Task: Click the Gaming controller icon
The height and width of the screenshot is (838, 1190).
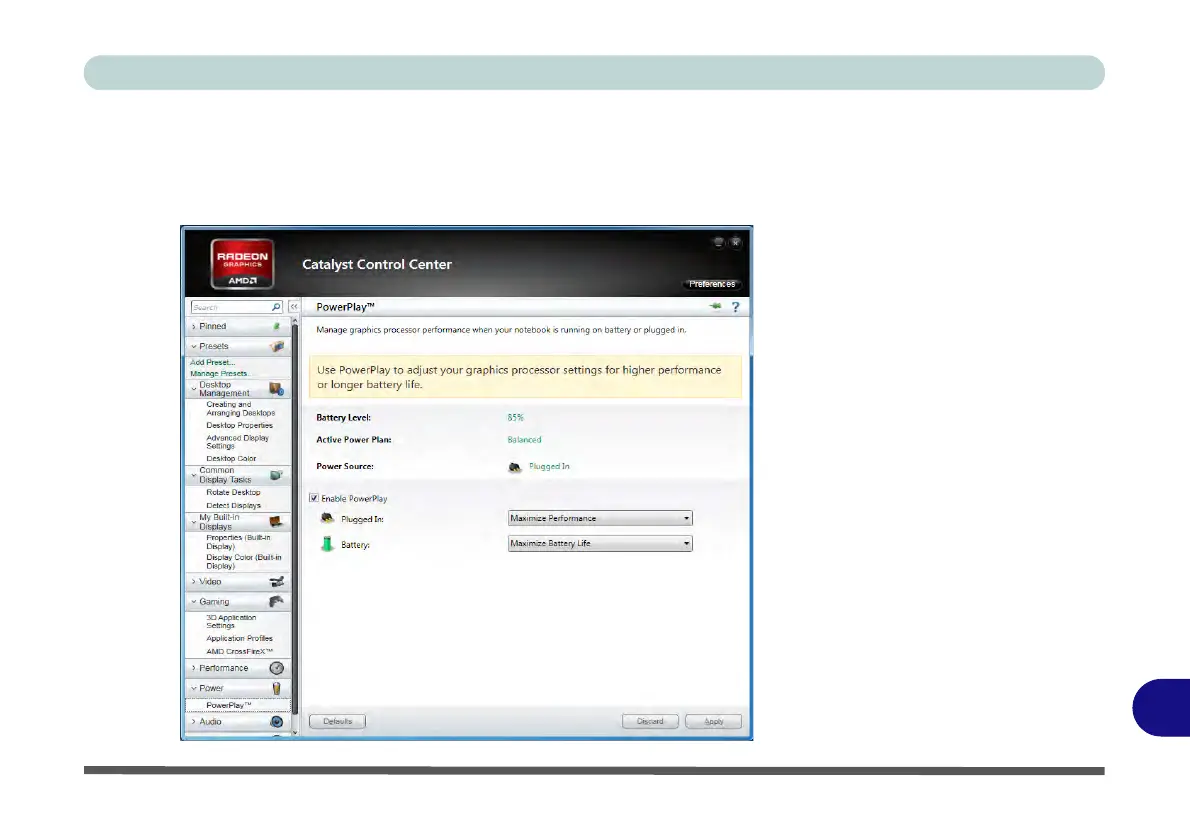Action: click(x=277, y=601)
